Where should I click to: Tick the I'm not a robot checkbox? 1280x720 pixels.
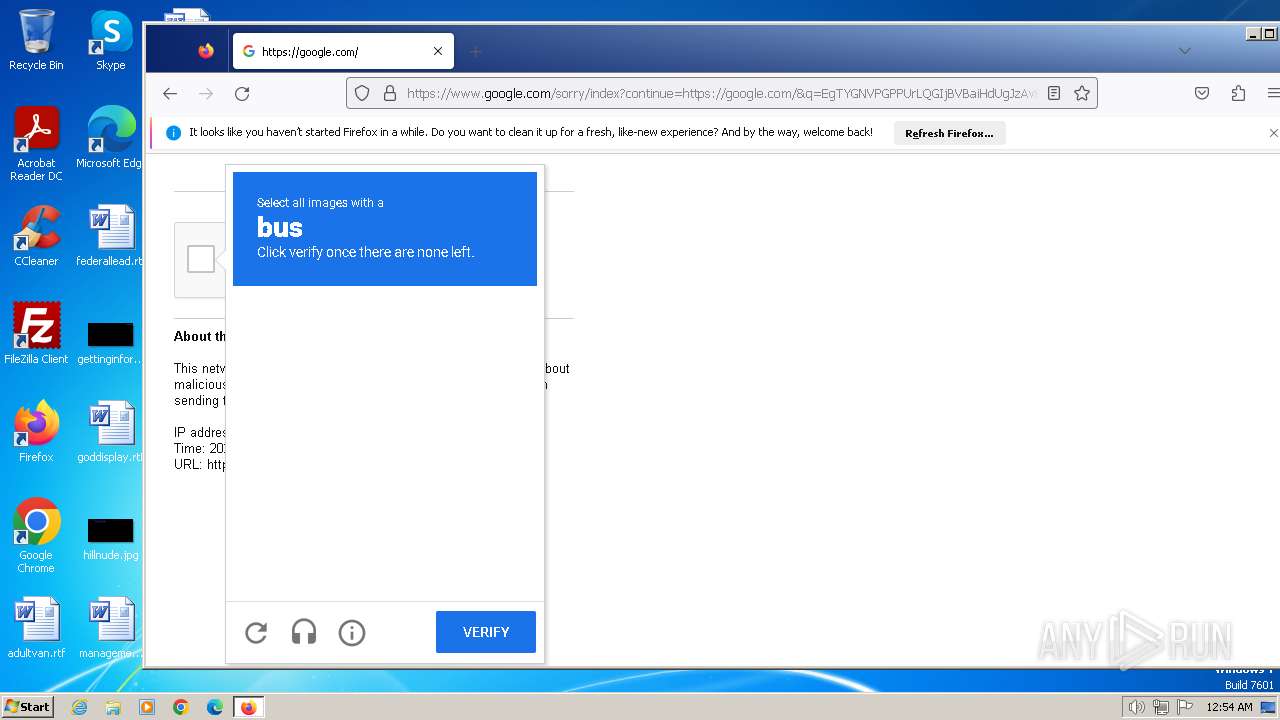click(201, 259)
